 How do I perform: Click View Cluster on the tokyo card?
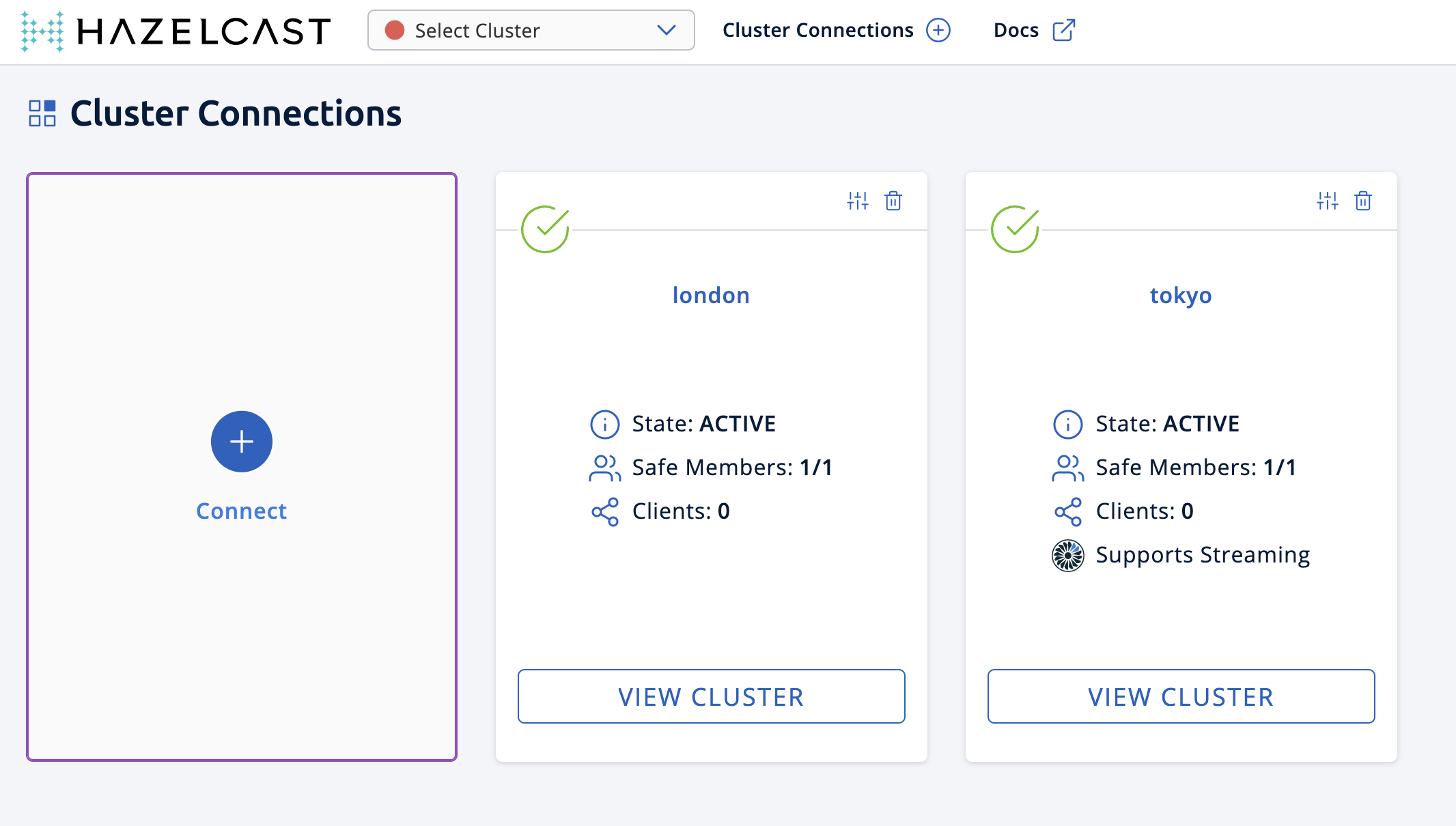tap(1181, 696)
